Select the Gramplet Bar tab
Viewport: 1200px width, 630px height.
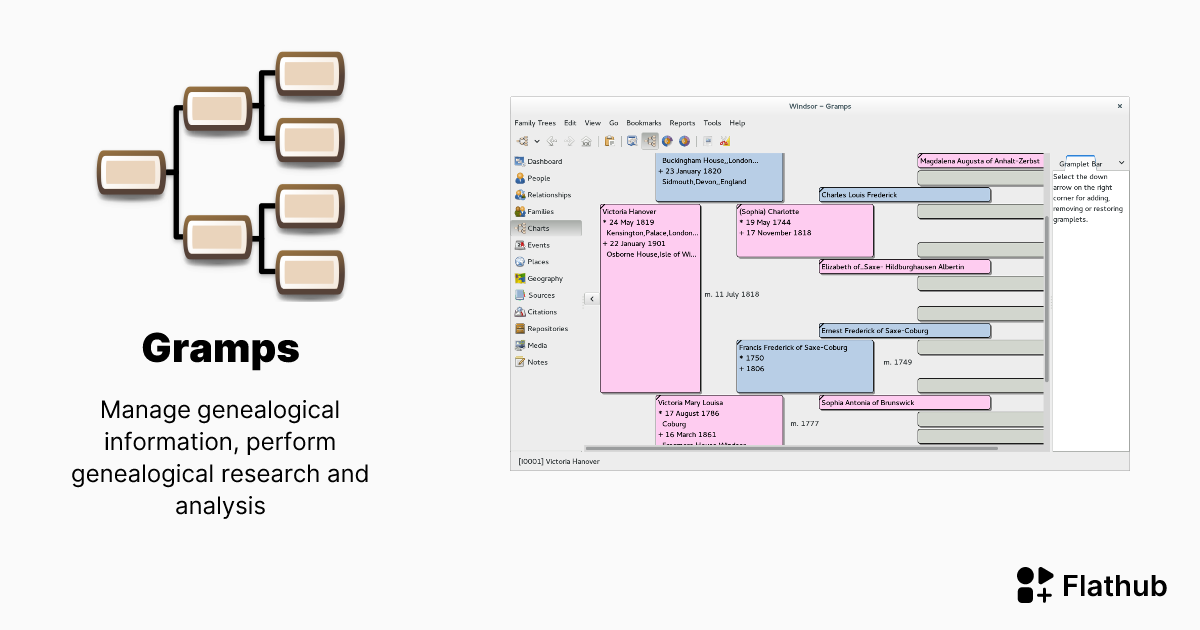[x=1080, y=163]
